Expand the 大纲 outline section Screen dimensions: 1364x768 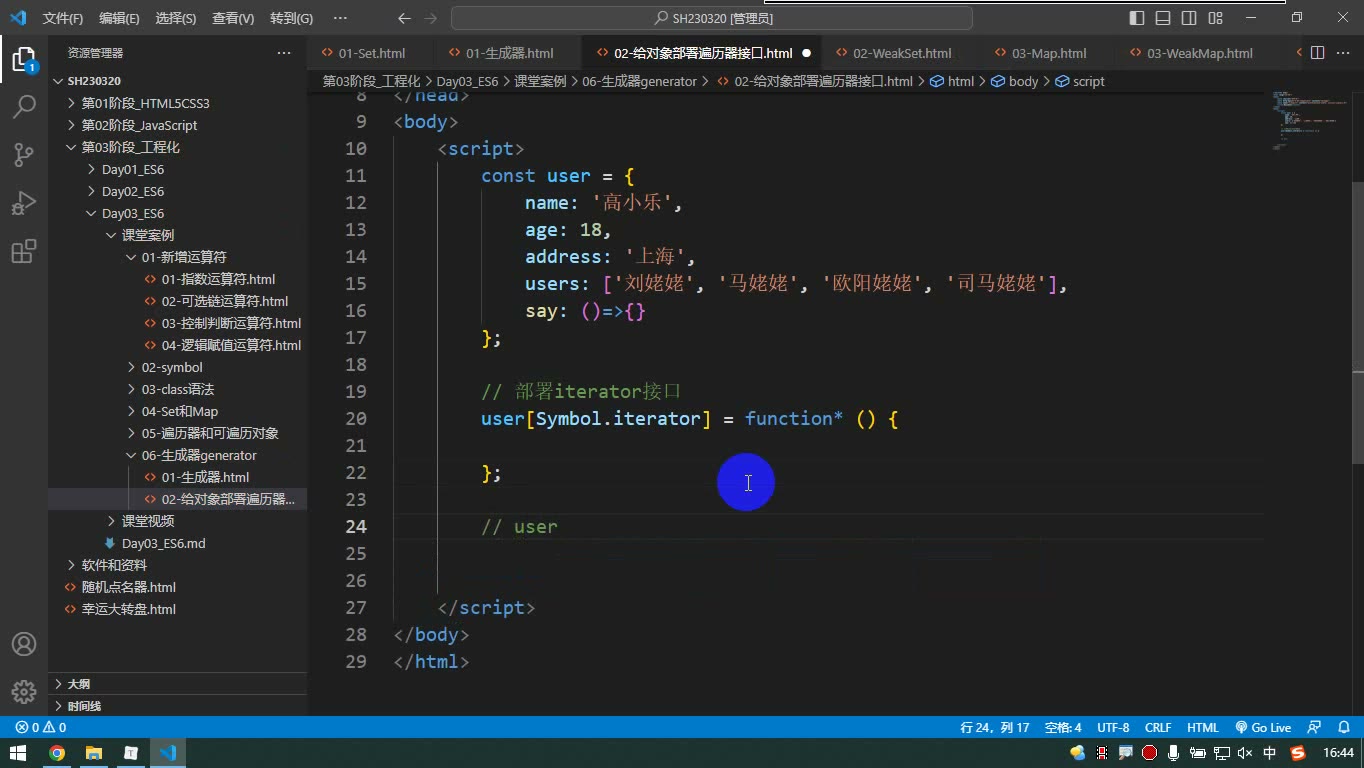coord(78,684)
